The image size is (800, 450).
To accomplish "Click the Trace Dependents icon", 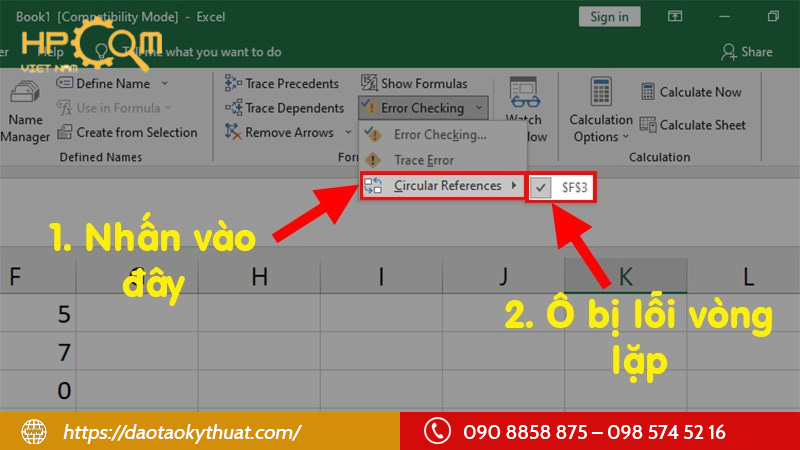I will (x=233, y=108).
